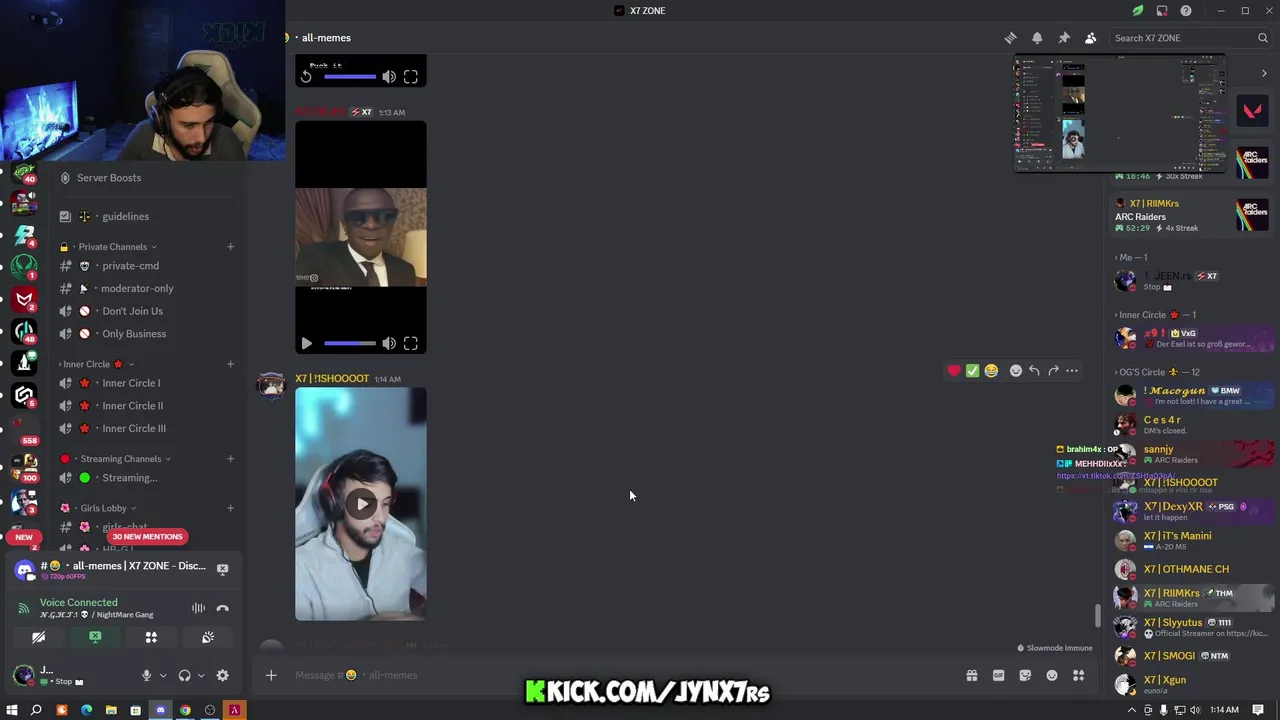The width and height of the screenshot is (1280, 720).
Task: Open the Discord help icon
Action: (1186, 11)
